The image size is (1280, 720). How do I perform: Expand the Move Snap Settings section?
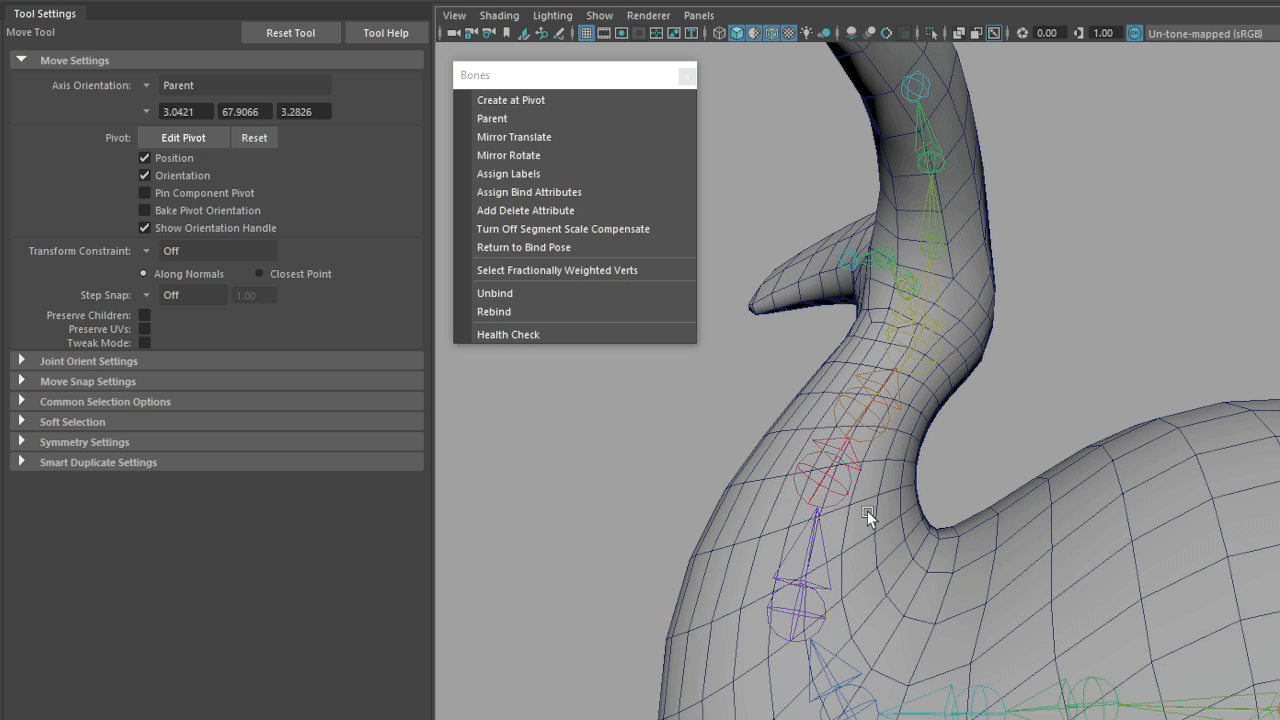tap(22, 381)
